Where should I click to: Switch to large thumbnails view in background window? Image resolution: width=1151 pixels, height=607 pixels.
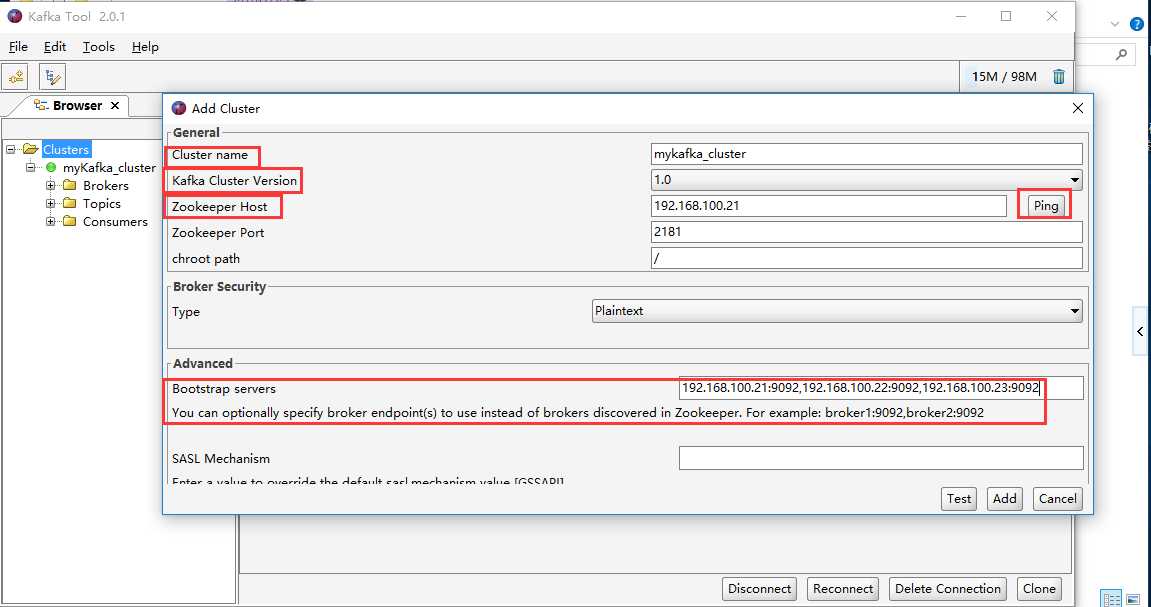tap(1132, 598)
